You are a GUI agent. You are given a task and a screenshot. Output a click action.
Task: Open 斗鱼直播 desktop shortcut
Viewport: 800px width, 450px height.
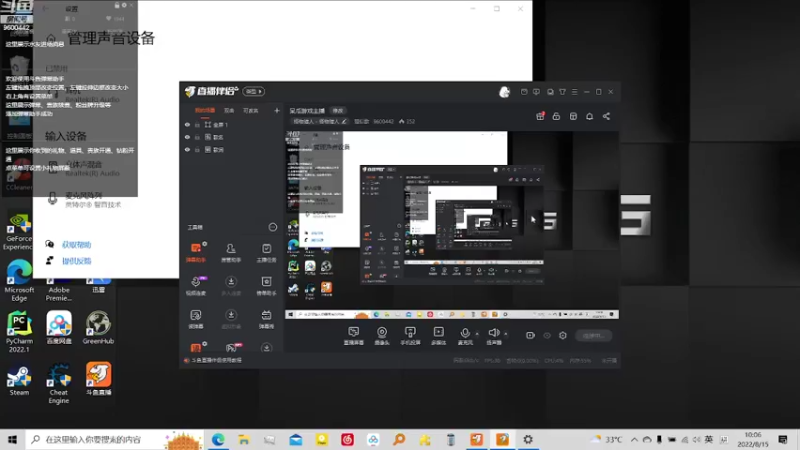click(x=98, y=379)
